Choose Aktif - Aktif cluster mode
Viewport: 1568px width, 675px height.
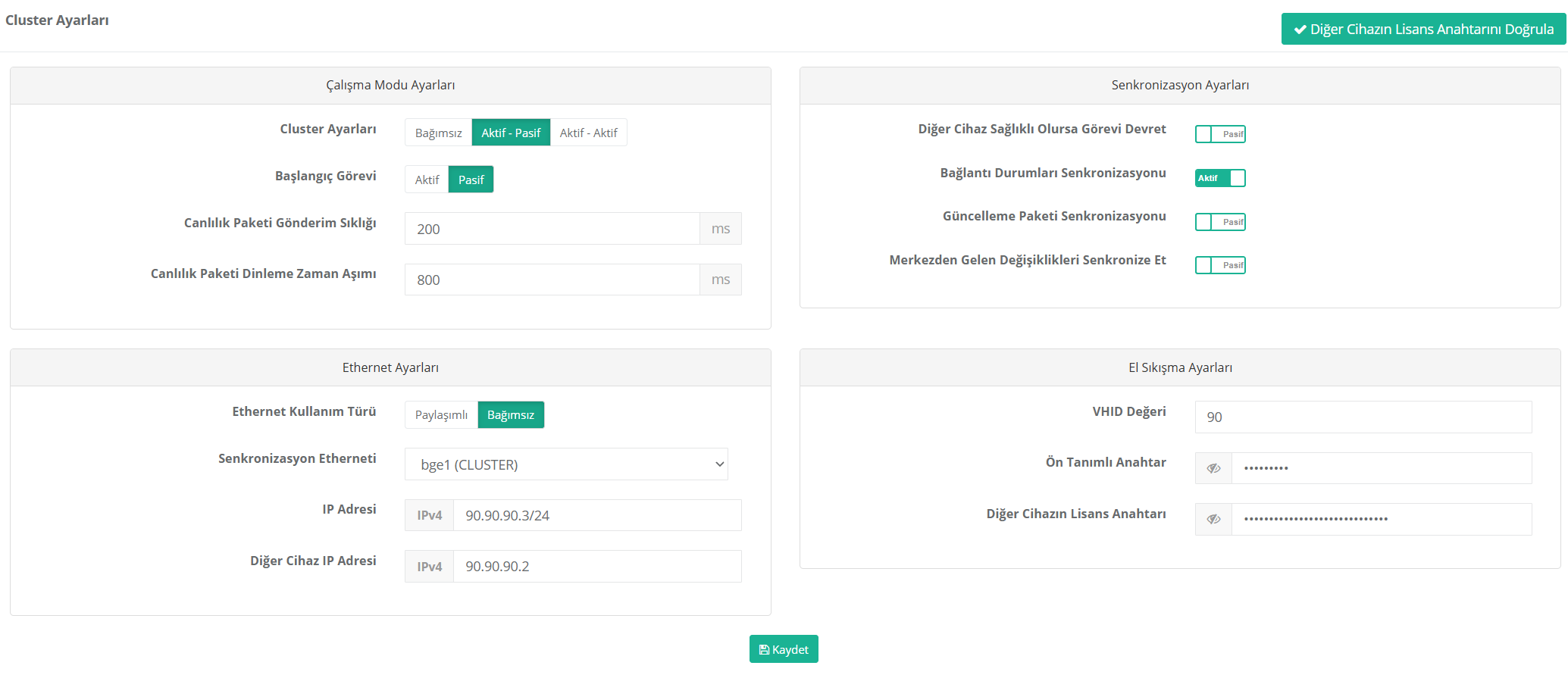click(x=588, y=133)
